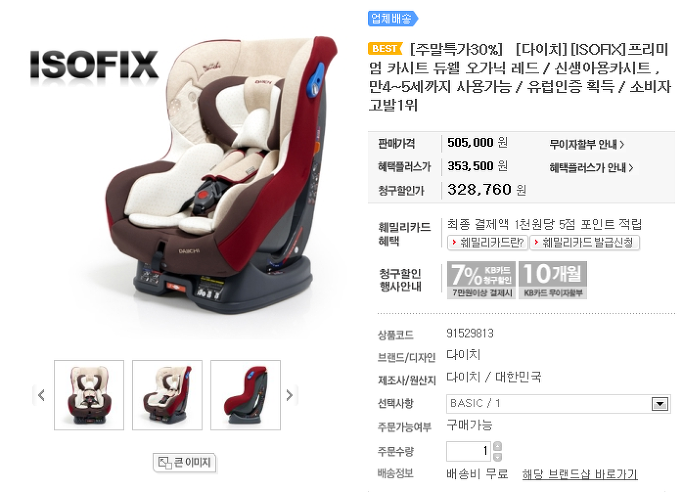This screenshot has width=683, height=492.
Task: Select the red side-view car seat thumbnail
Action: [245, 395]
